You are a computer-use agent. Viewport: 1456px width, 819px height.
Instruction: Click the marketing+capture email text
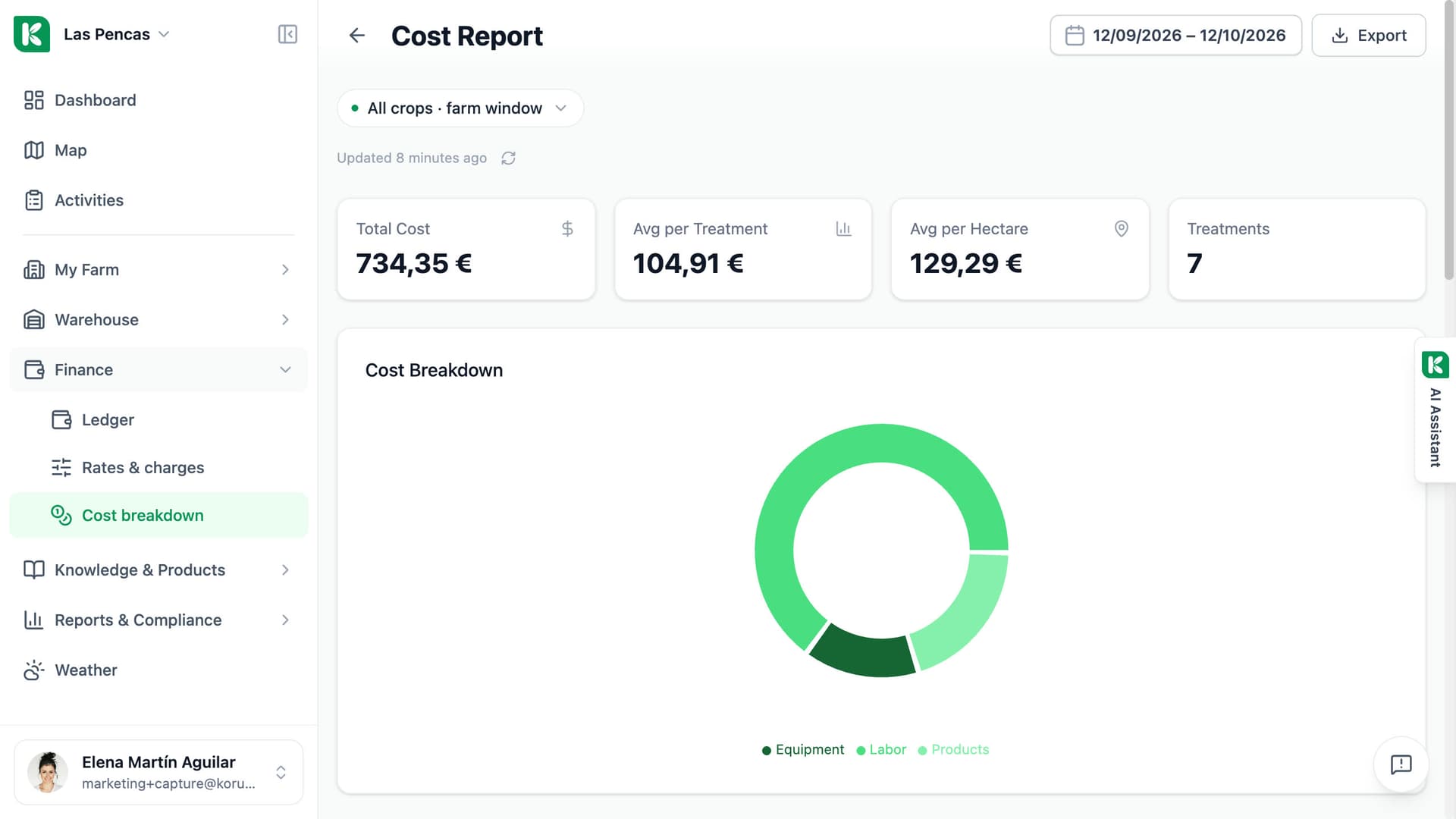coord(168,783)
